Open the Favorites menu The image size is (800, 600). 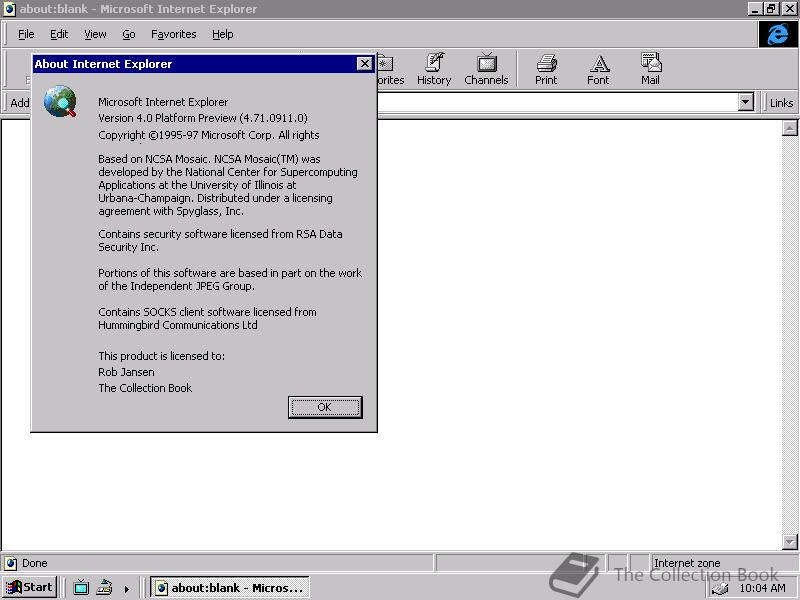pyautogui.click(x=173, y=34)
